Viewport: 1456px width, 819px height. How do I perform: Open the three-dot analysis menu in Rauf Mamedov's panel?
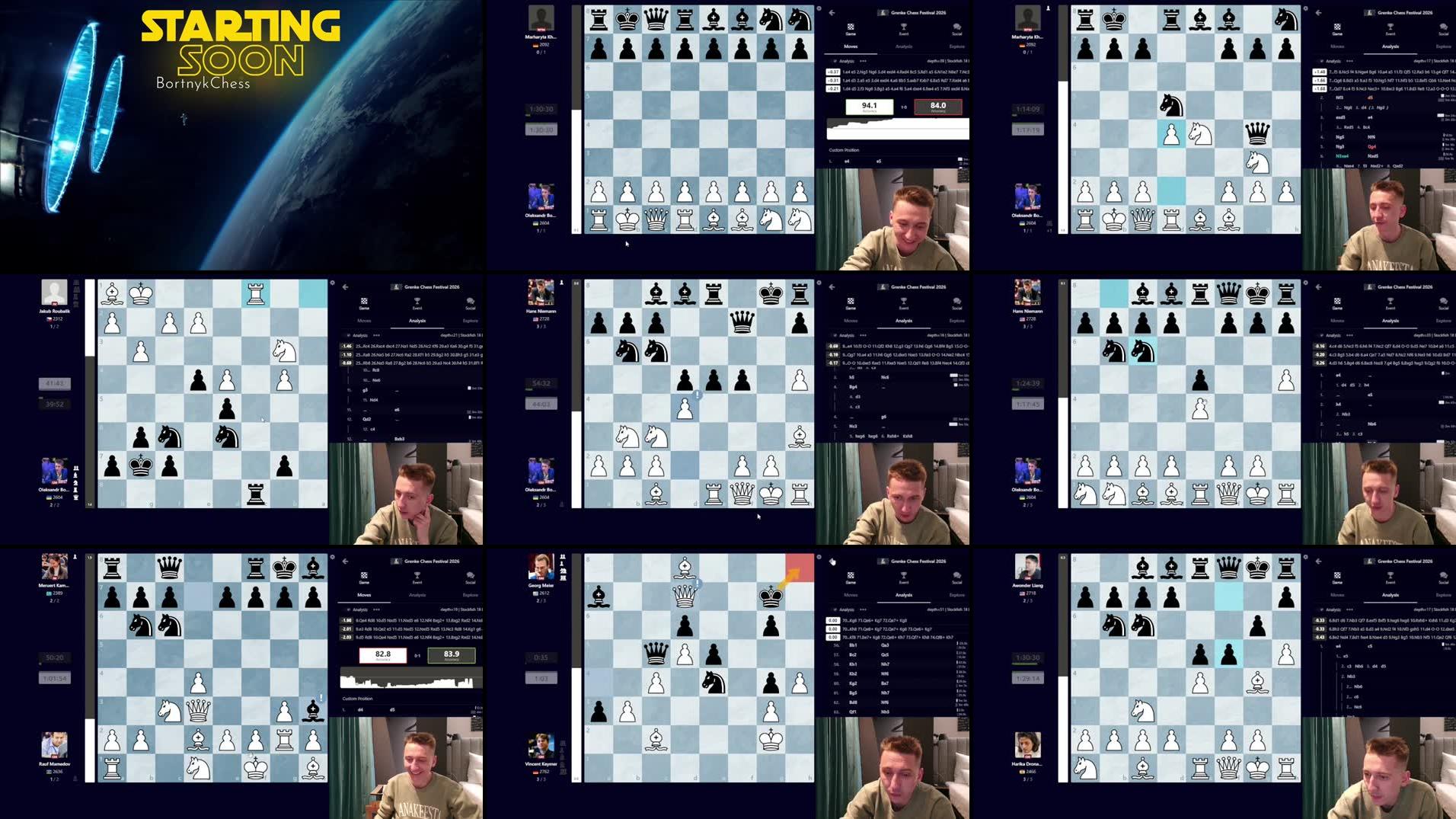(376, 609)
